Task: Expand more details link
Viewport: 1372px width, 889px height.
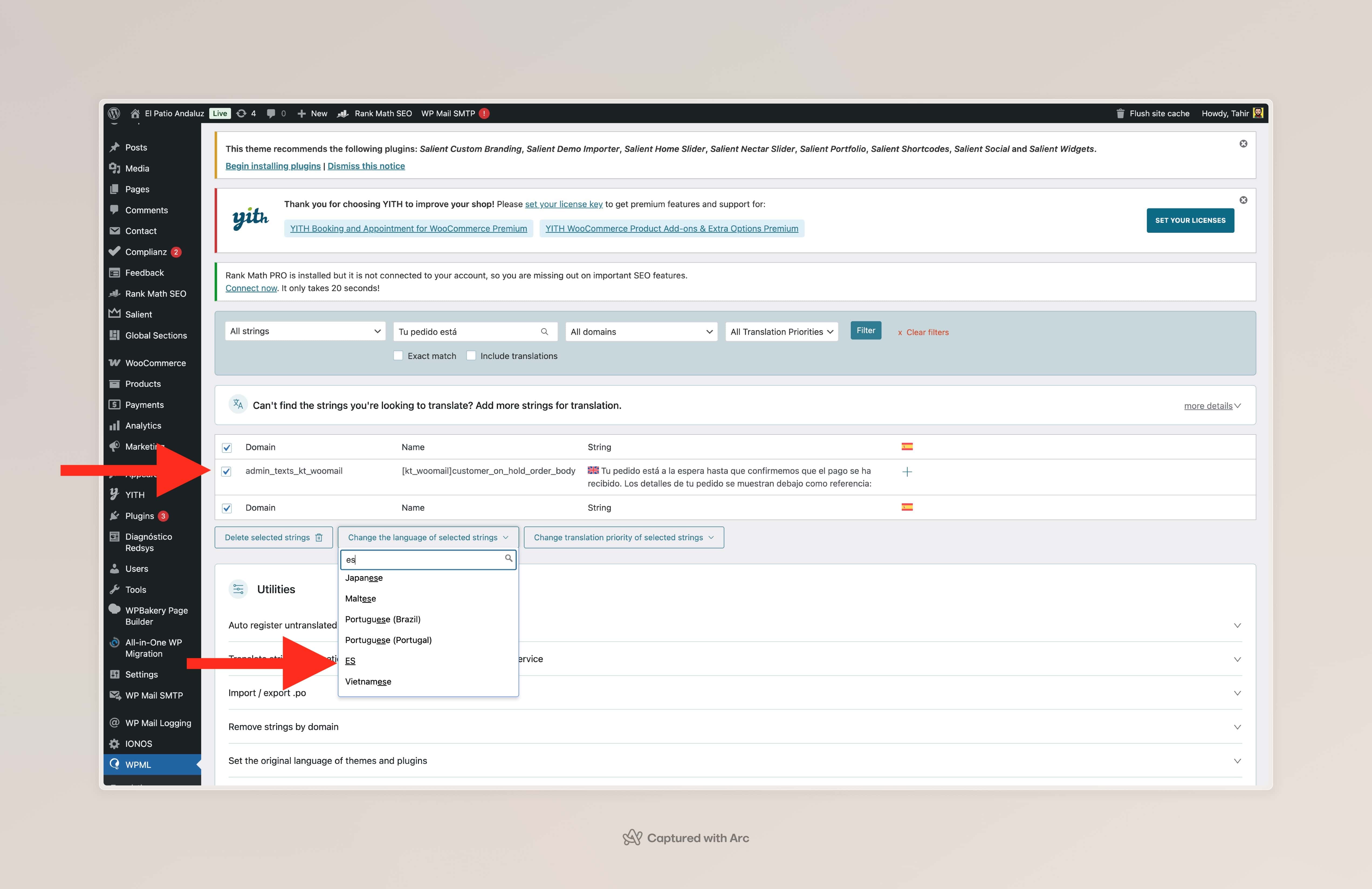Action: (x=1212, y=406)
